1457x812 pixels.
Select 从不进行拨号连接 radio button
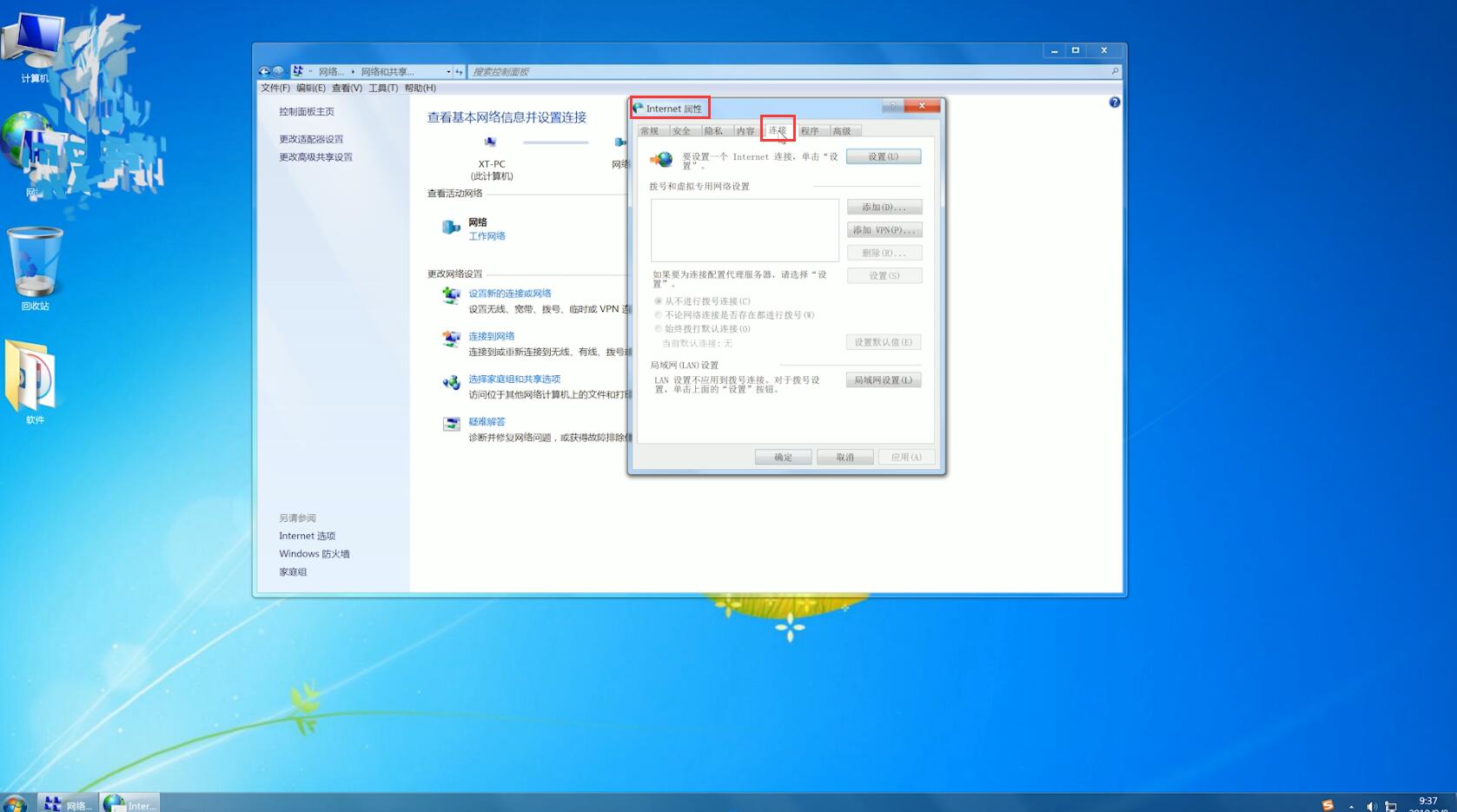click(659, 301)
